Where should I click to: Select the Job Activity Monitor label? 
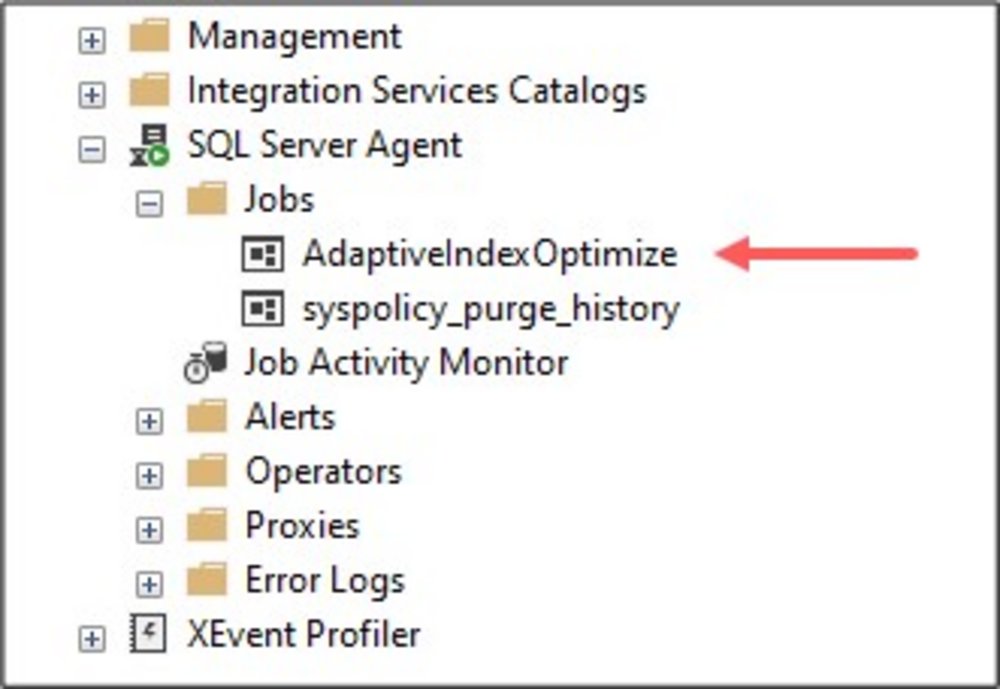[x=406, y=363]
